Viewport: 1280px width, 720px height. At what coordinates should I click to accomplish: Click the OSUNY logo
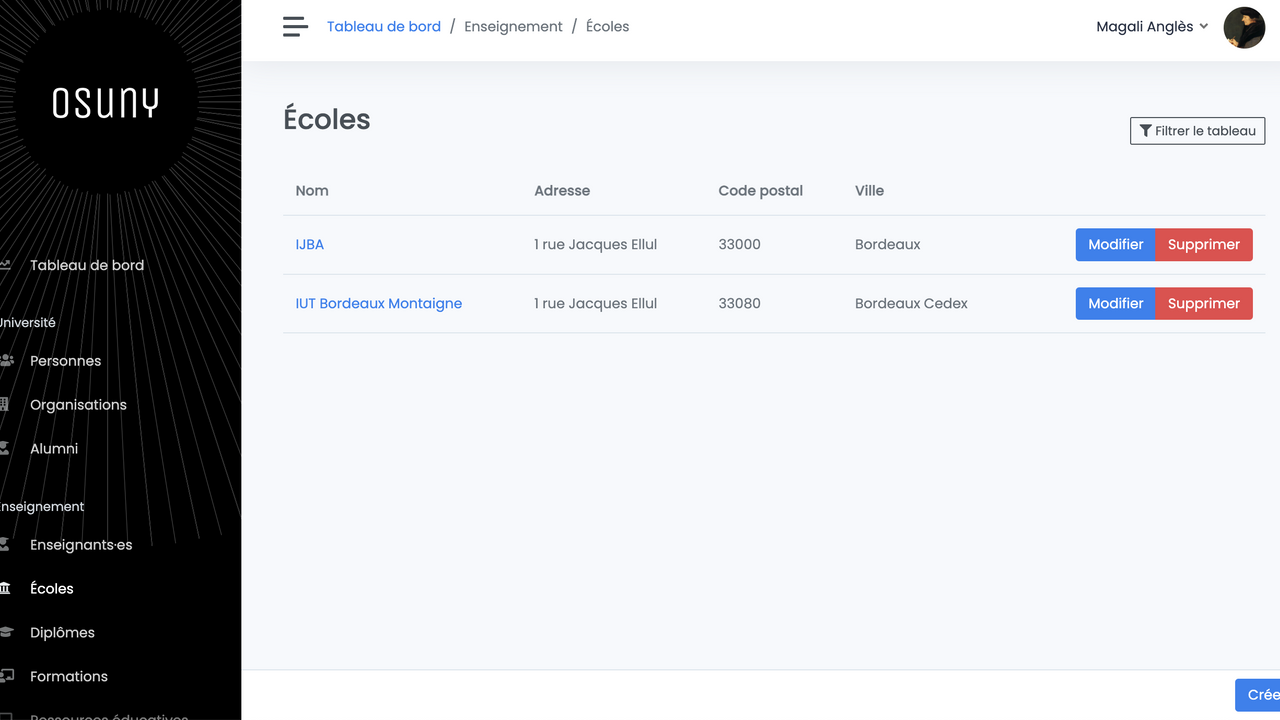point(105,103)
